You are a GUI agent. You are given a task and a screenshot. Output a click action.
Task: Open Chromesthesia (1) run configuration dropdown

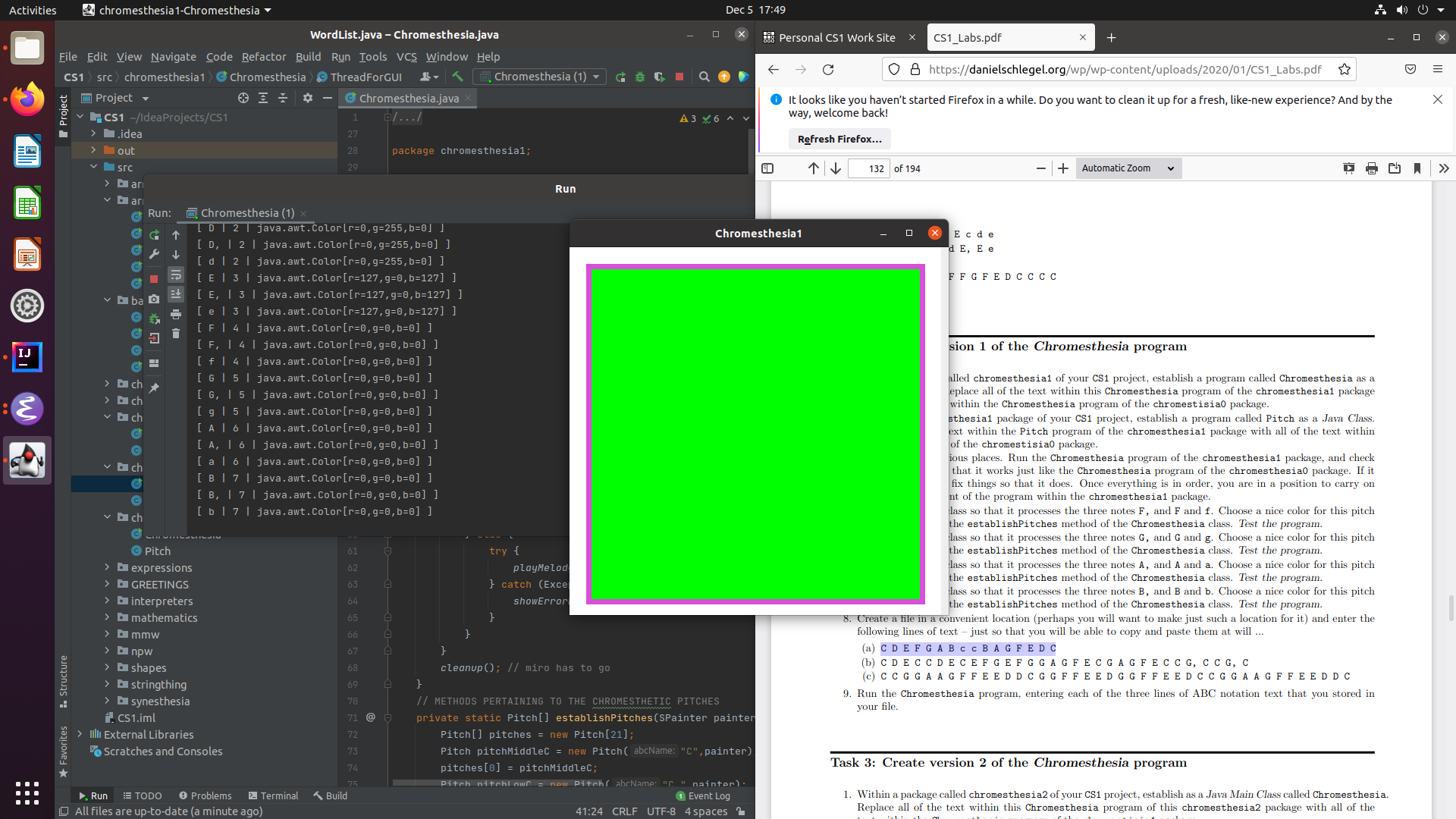pos(538,77)
